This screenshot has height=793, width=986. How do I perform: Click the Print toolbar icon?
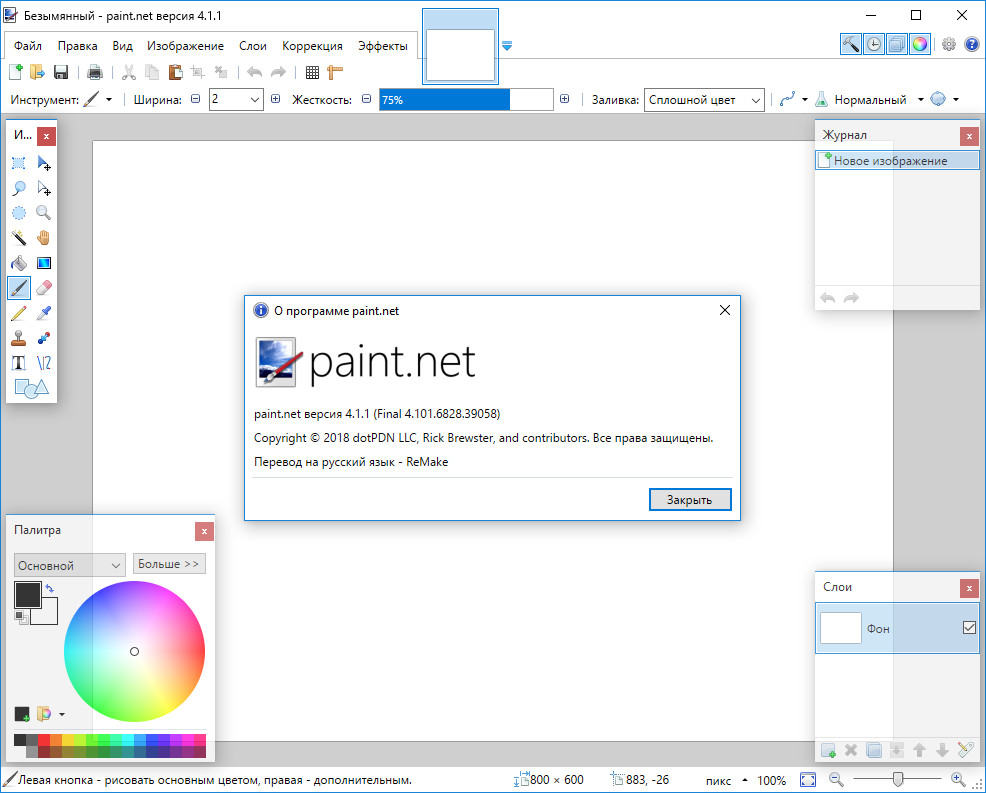pos(95,72)
